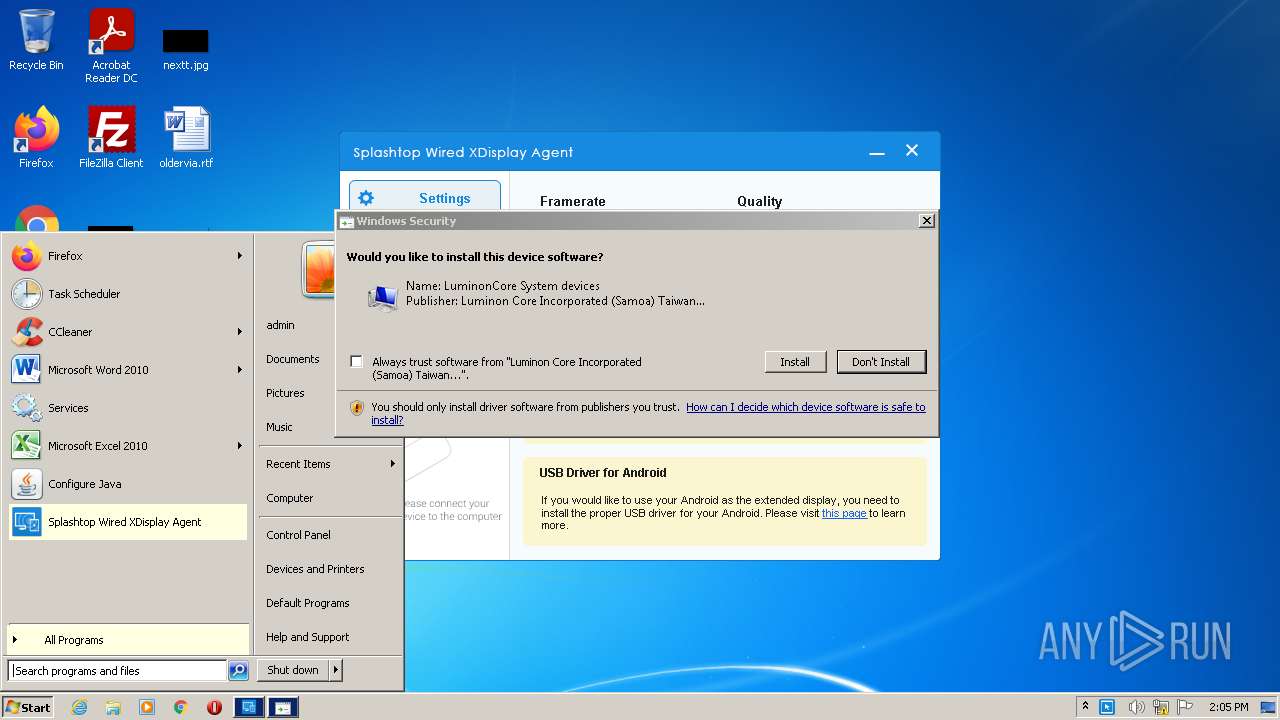Expand the Microsoft Excel 2010 submenu arrow
The width and height of the screenshot is (1280, 720).
click(x=240, y=446)
